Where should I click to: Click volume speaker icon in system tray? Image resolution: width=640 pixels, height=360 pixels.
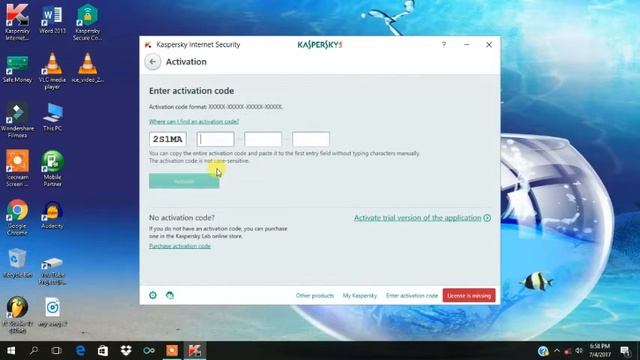click(x=579, y=351)
